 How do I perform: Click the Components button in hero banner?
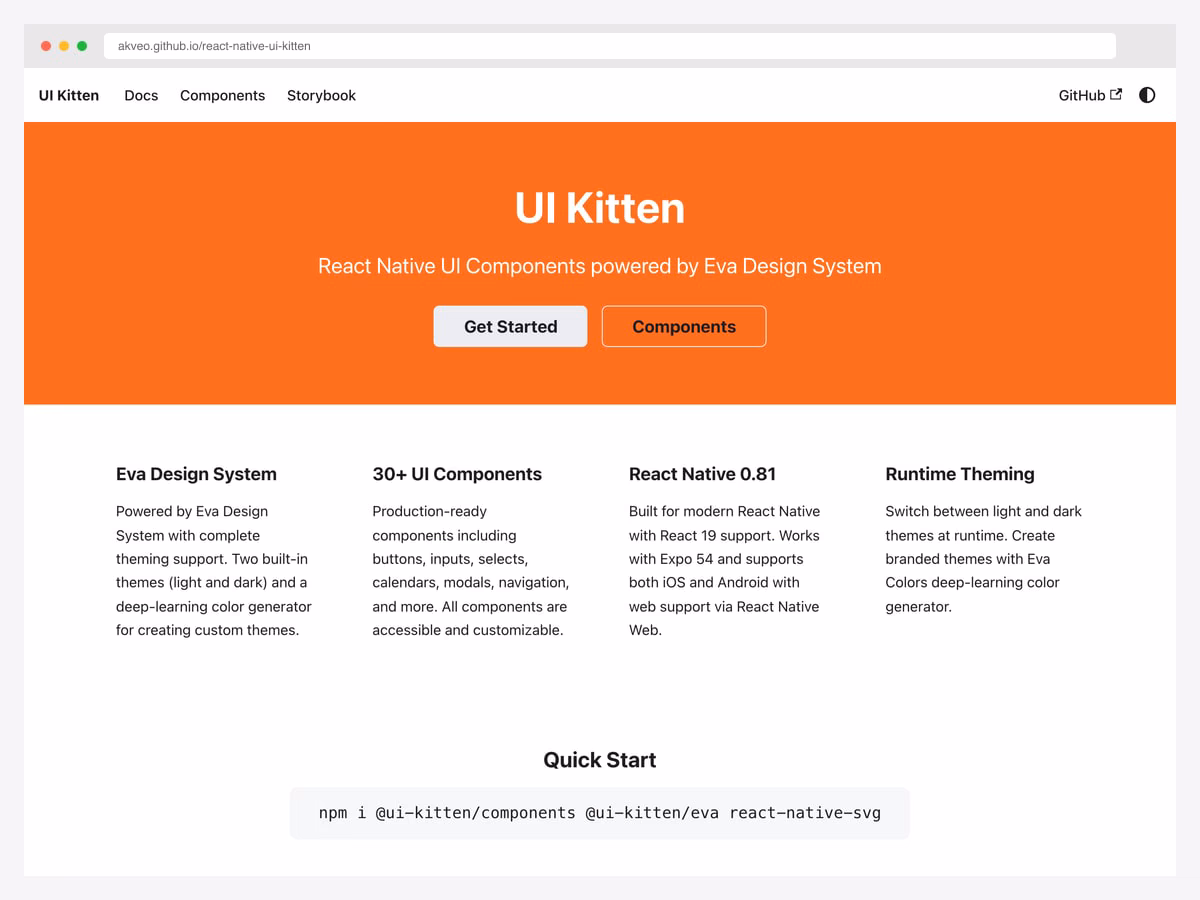684,326
